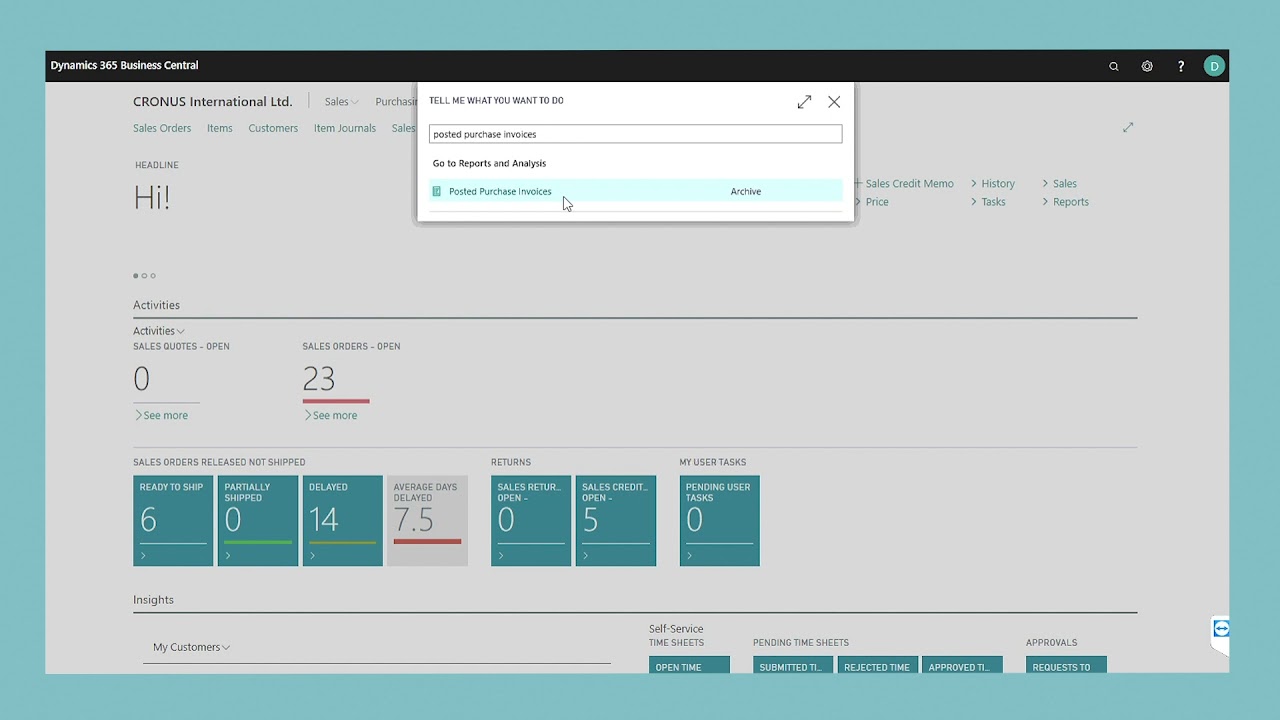Image resolution: width=1280 pixels, height=720 pixels.
Task: Open the Items navigation link
Action: click(220, 128)
